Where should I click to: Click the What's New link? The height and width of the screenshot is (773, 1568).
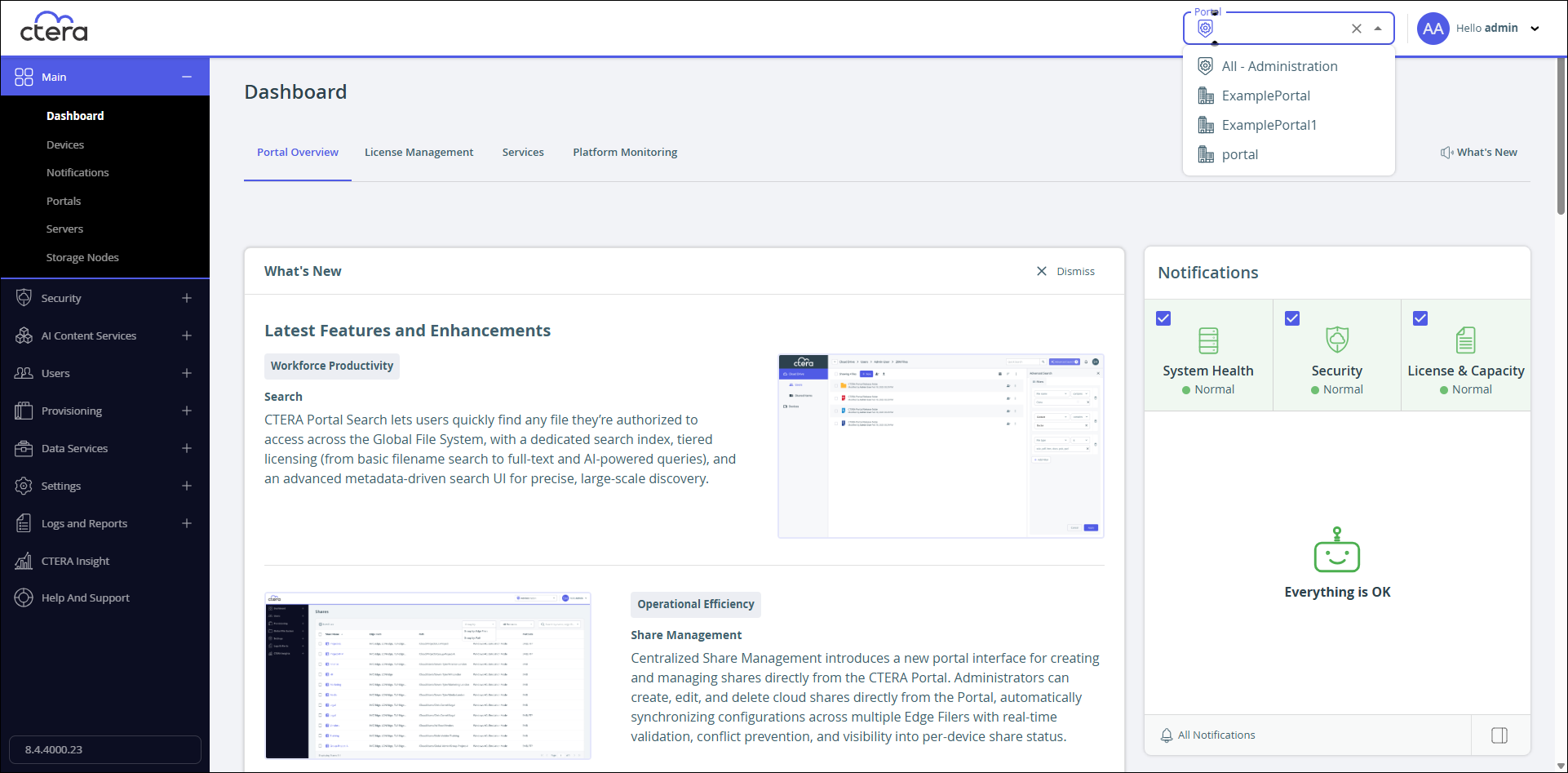coord(1487,153)
